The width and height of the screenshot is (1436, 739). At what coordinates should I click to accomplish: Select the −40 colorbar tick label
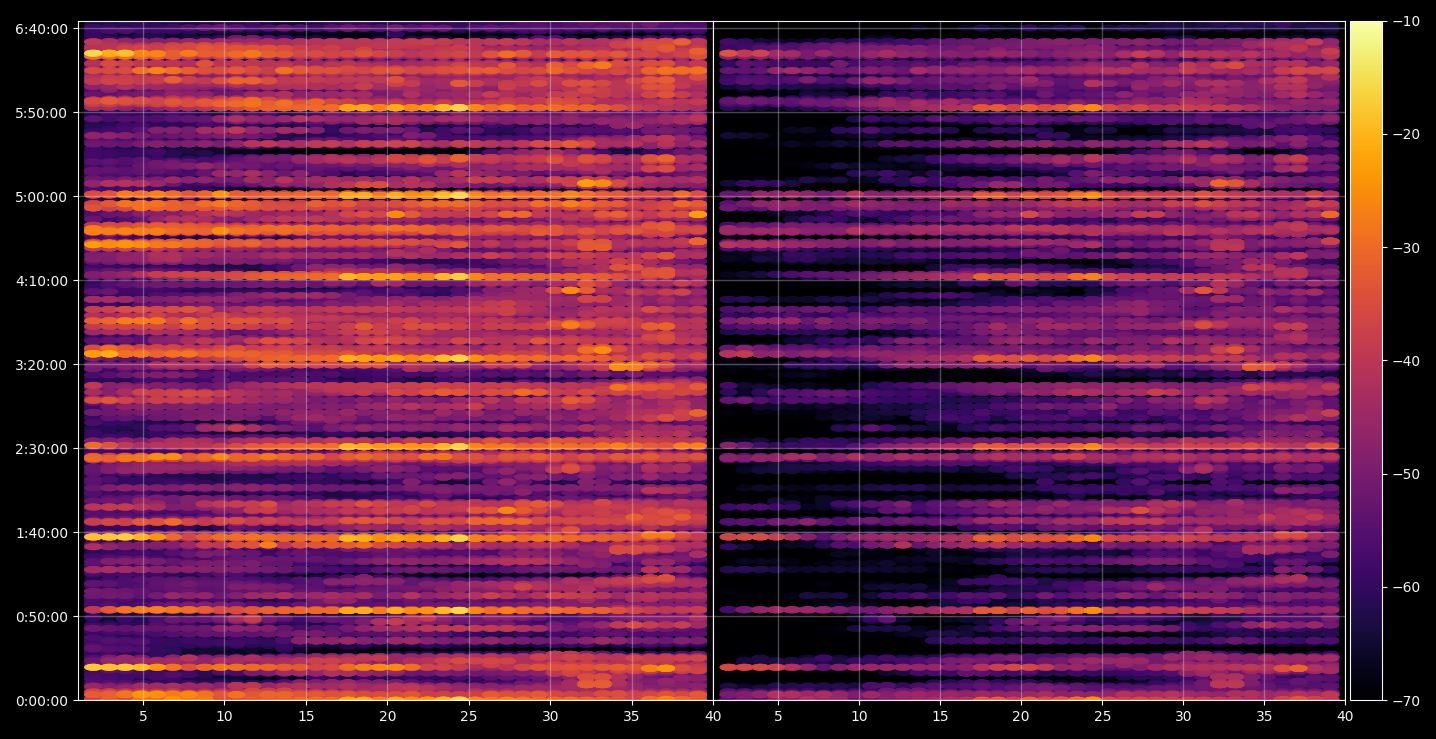(1406, 361)
